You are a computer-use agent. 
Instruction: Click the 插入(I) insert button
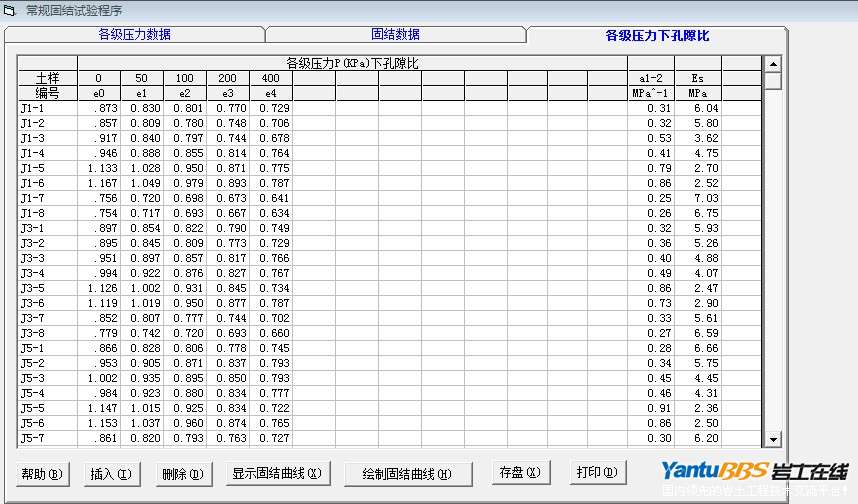pos(111,473)
